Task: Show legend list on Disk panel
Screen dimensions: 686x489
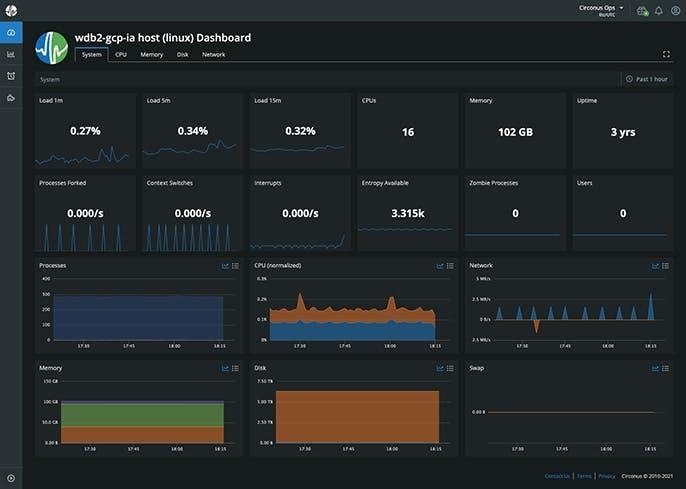Action: (450, 368)
